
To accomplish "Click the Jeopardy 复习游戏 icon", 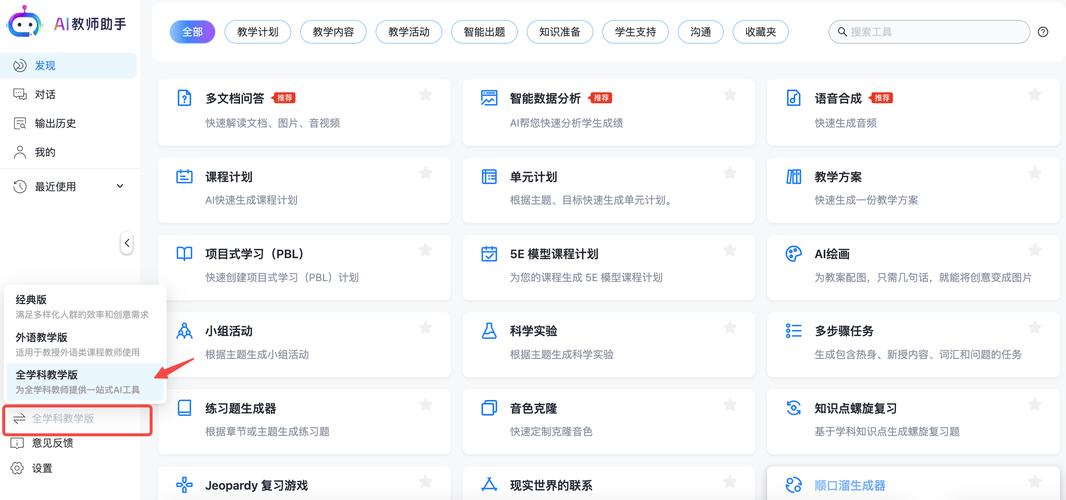I will 184,485.
